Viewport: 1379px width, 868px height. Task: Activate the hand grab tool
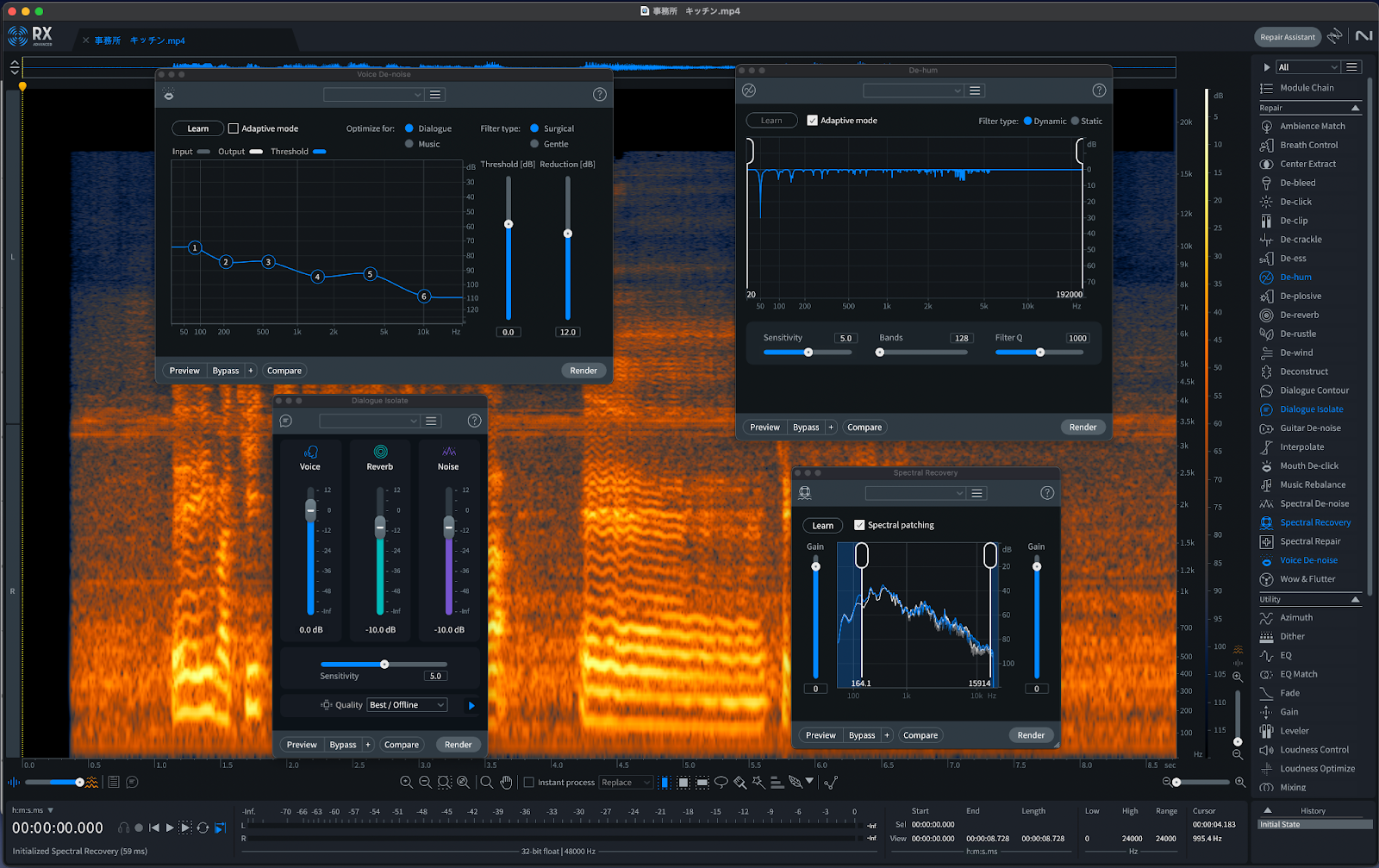tap(507, 783)
